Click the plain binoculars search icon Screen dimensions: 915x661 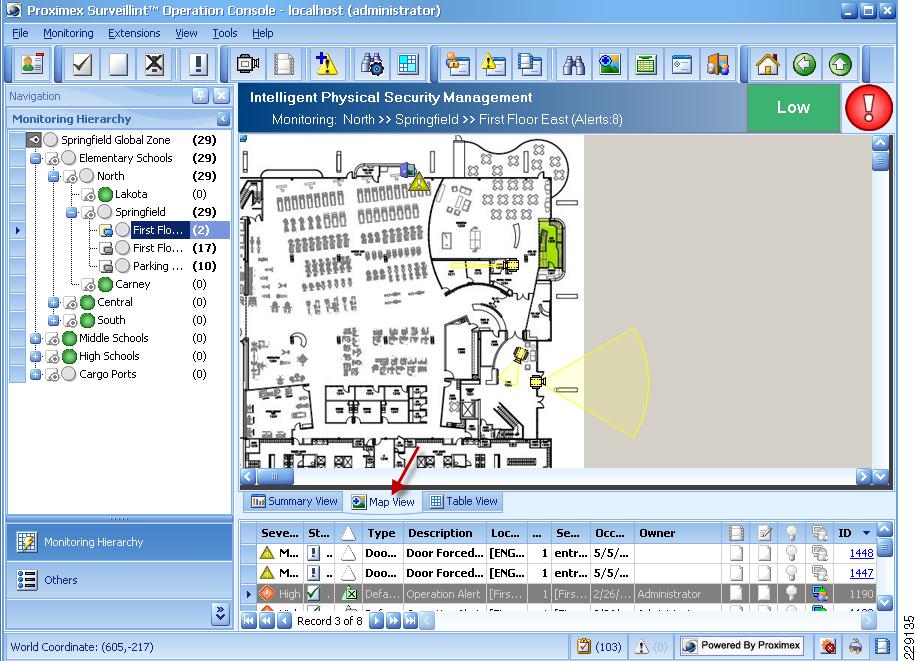[574, 64]
